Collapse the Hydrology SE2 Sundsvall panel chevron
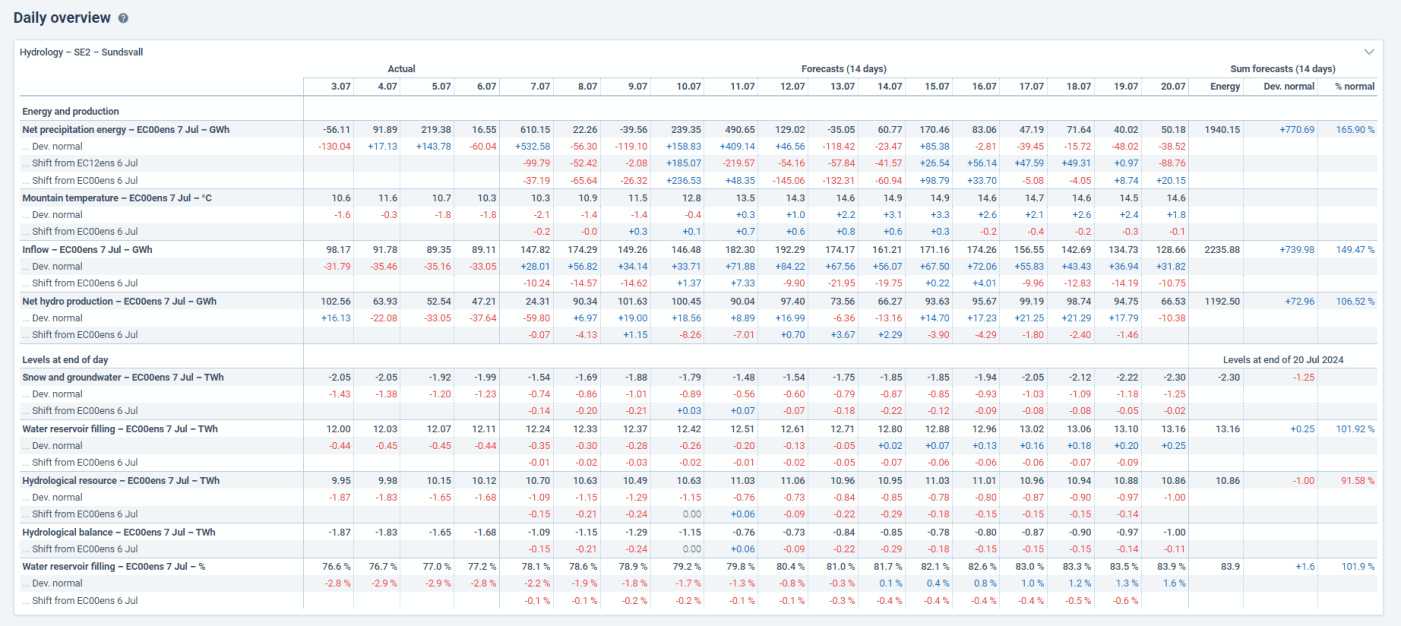This screenshot has height=626, width=1401. point(1369,51)
